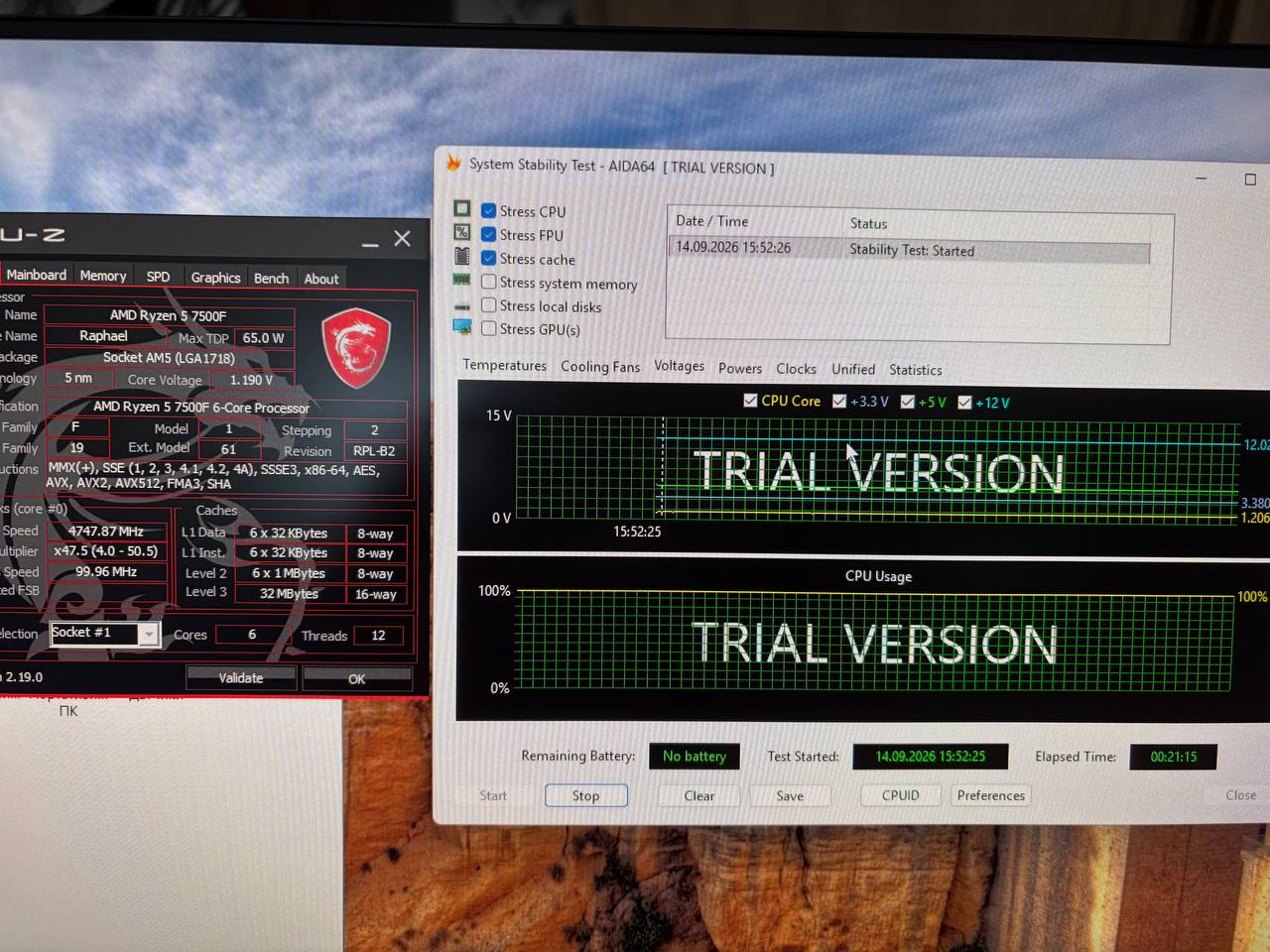Enable the Stress system memory checkbox

pyautogui.click(x=489, y=282)
